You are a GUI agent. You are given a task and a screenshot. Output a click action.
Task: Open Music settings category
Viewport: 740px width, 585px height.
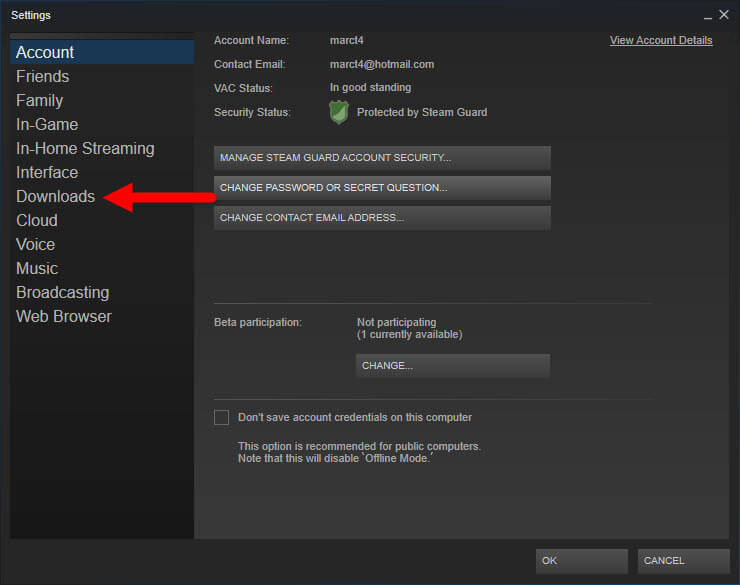pos(37,269)
